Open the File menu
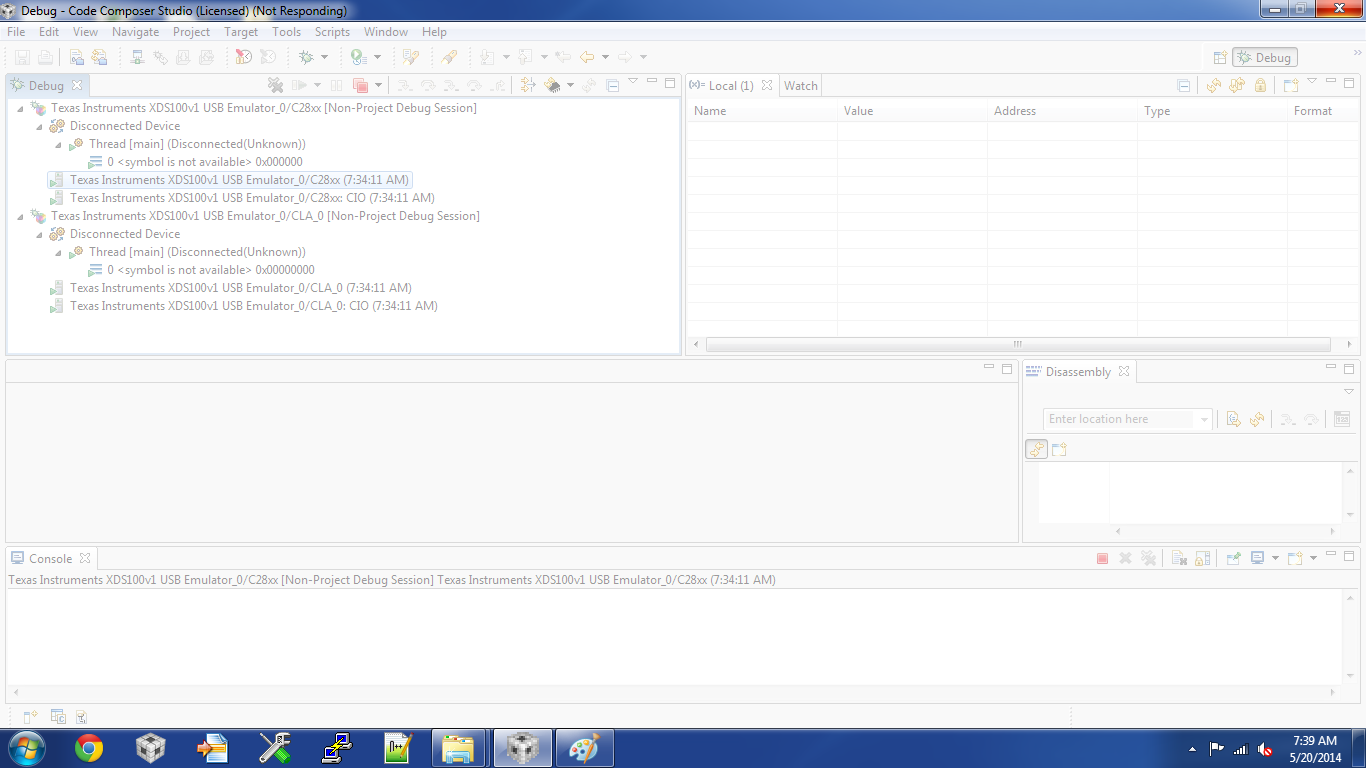Viewport: 1366px width, 768px height. (x=16, y=32)
